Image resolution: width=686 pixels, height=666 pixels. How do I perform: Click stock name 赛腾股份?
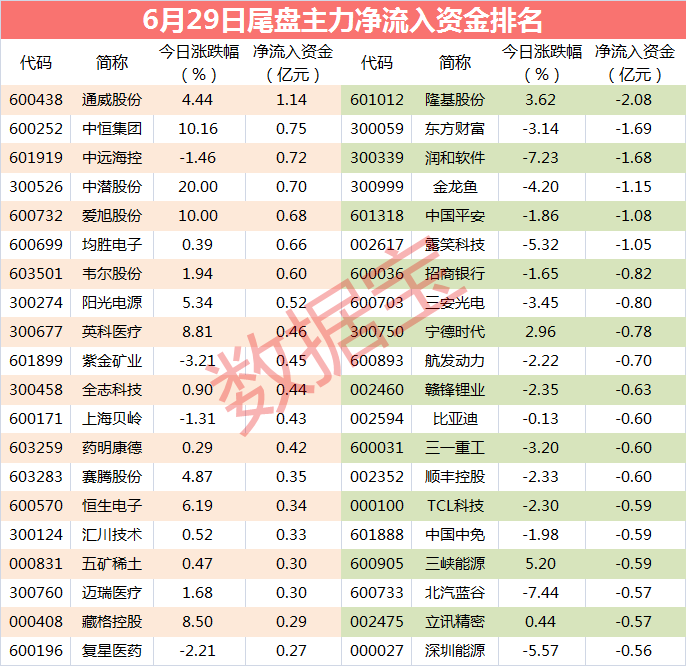tap(112, 477)
